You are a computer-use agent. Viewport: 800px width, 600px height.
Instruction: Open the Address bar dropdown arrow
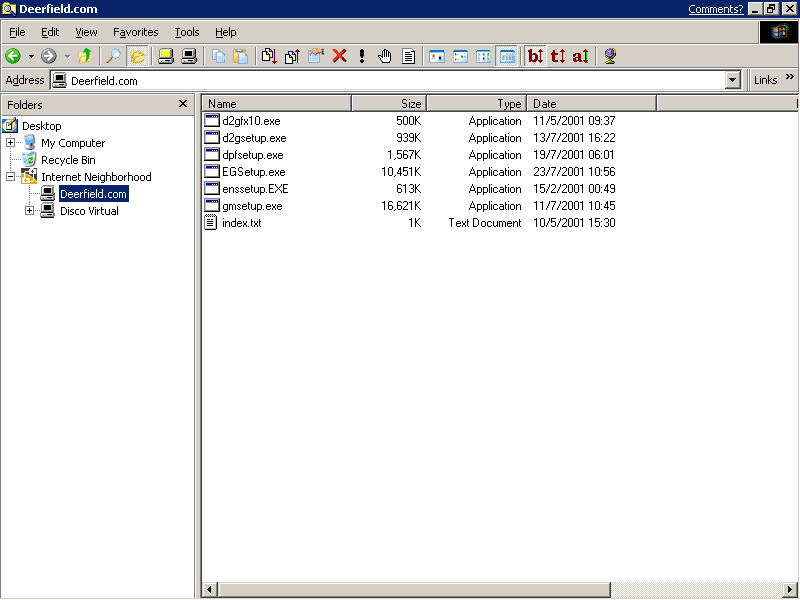[x=733, y=80]
